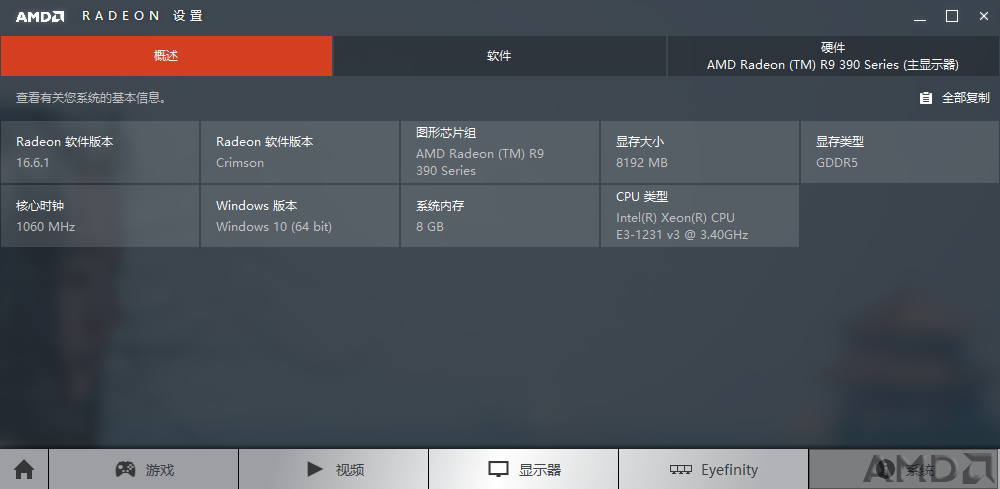Open the 视频 video section
This screenshot has height=489, width=1000.
pyautogui.click(x=334, y=470)
